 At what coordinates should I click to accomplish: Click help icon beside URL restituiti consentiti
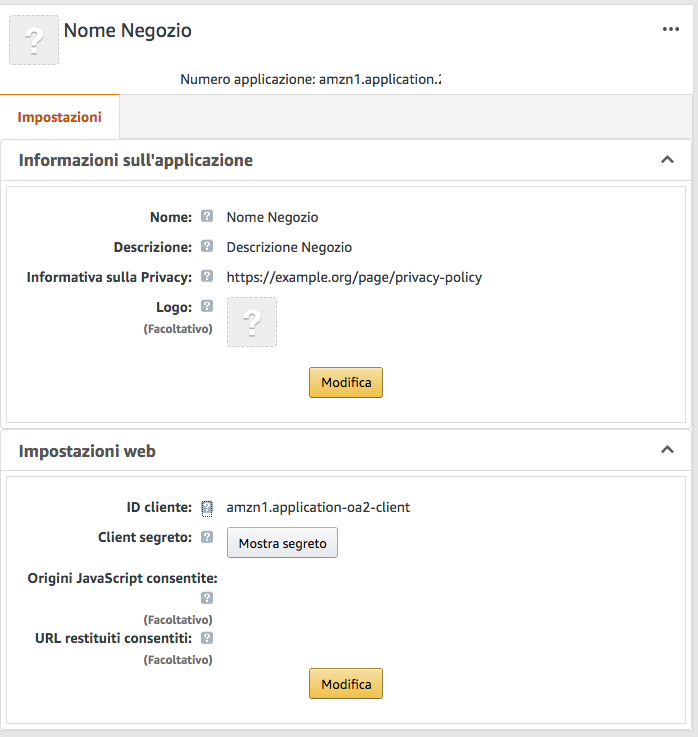[207, 637]
